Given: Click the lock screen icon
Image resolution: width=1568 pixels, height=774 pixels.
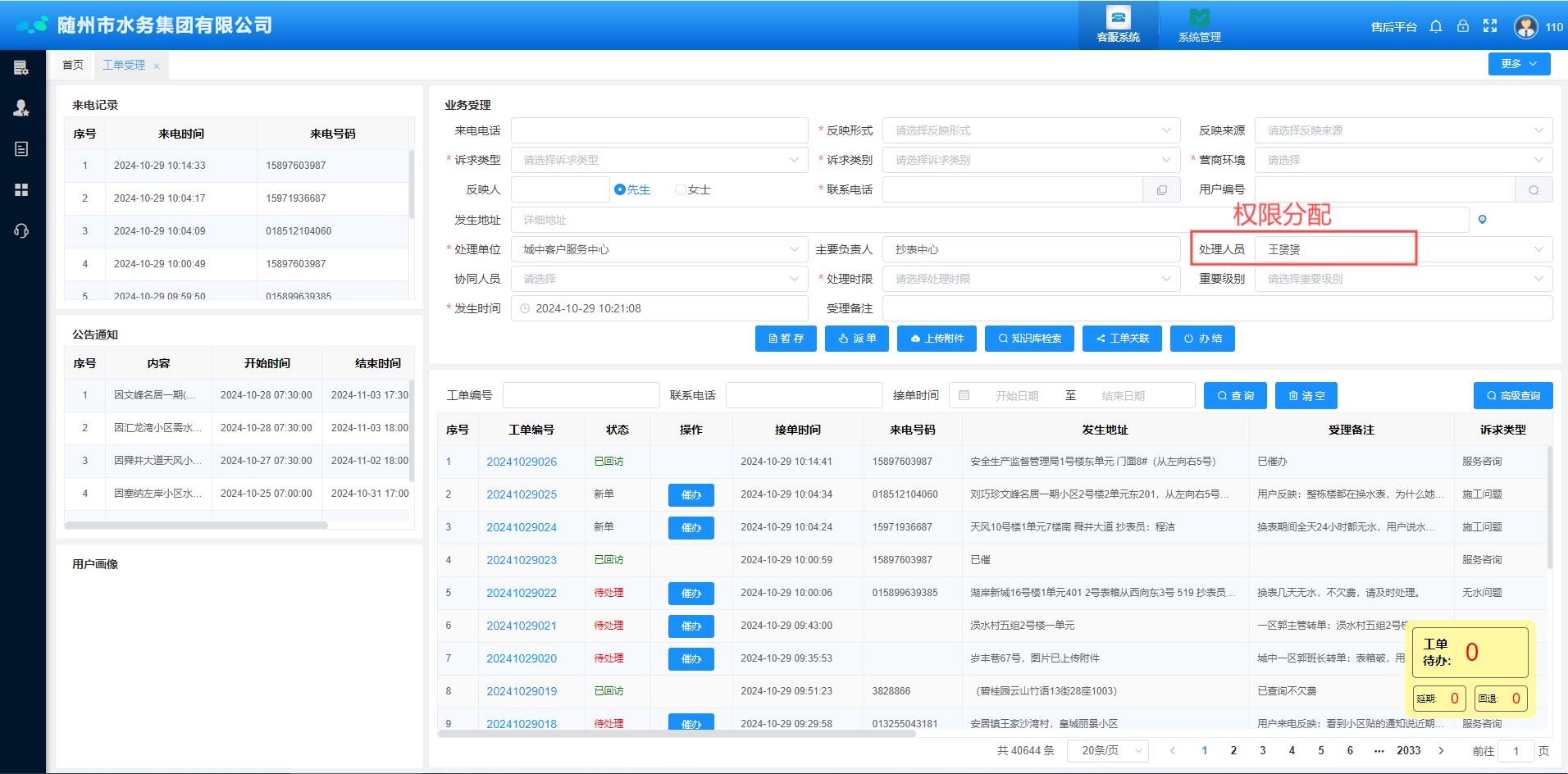Looking at the screenshot, I should pyautogui.click(x=1462, y=26).
